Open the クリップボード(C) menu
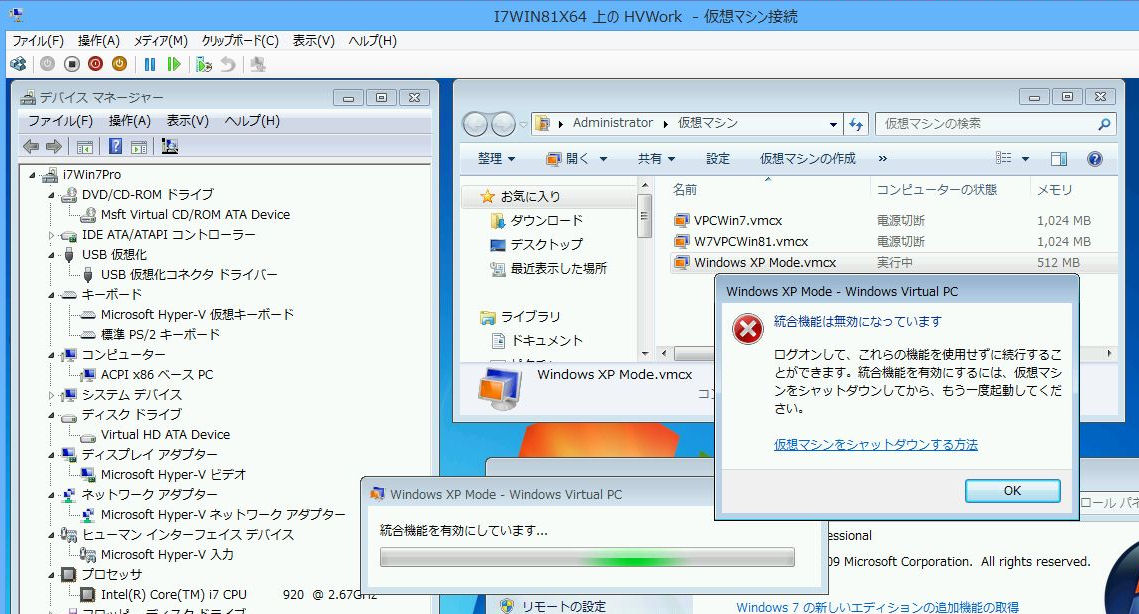This screenshot has height=614, width=1139. [x=240, y=41]
